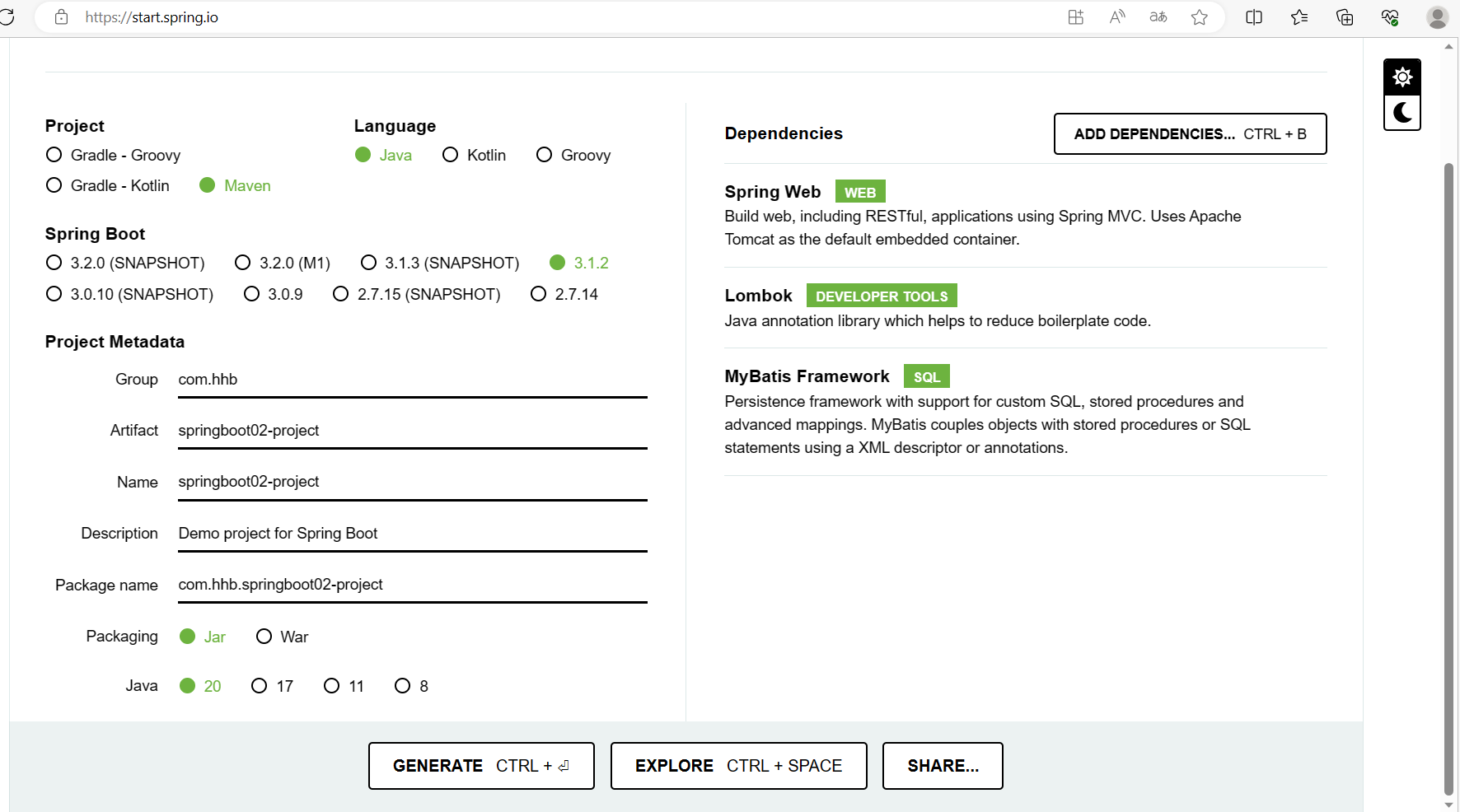The height and width of the screenshot is (812, 1460).
Task: Select Spring Boot 3.2.0 (M1)
Action: [x=283, y=263]
